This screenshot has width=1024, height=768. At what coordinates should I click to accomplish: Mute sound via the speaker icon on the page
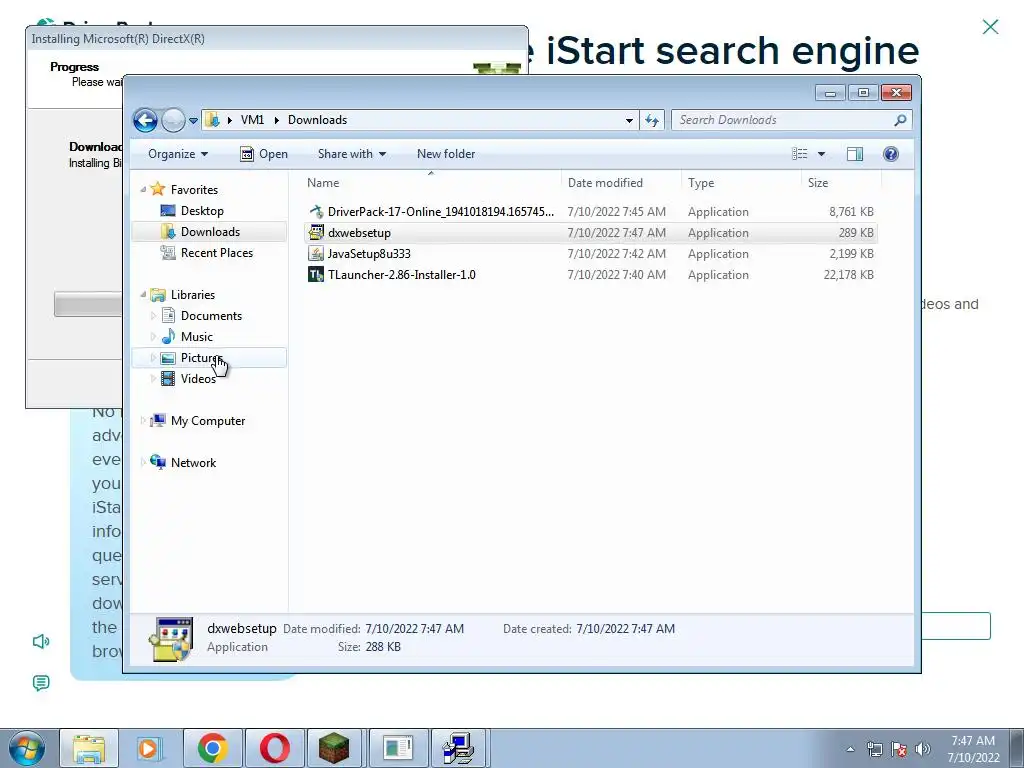tap(40, 642)
